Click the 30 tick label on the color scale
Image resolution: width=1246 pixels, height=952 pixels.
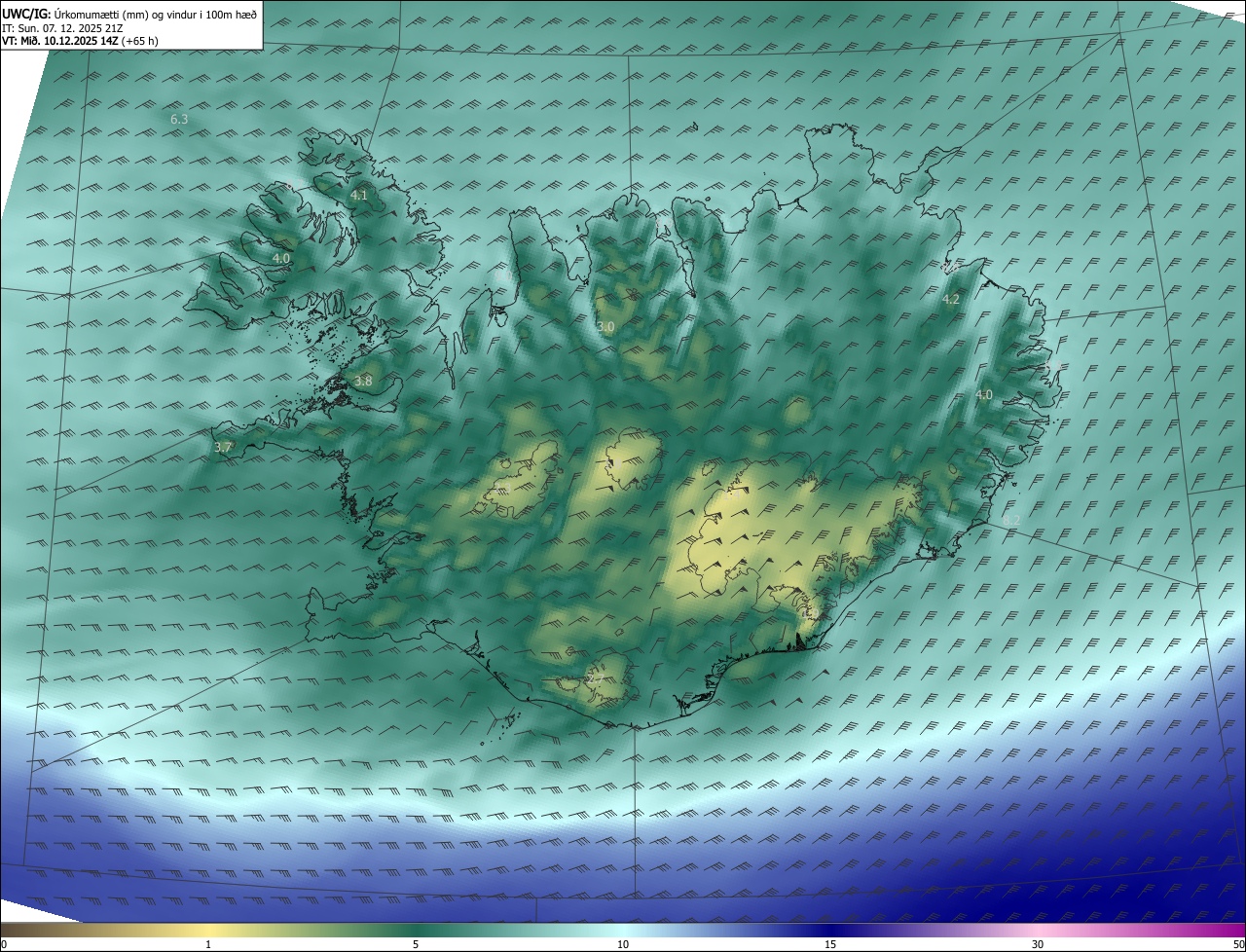[1038, 945]
